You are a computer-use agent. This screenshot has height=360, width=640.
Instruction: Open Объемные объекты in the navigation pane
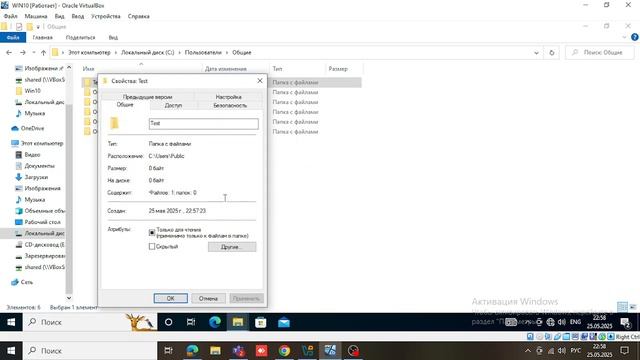44,211
